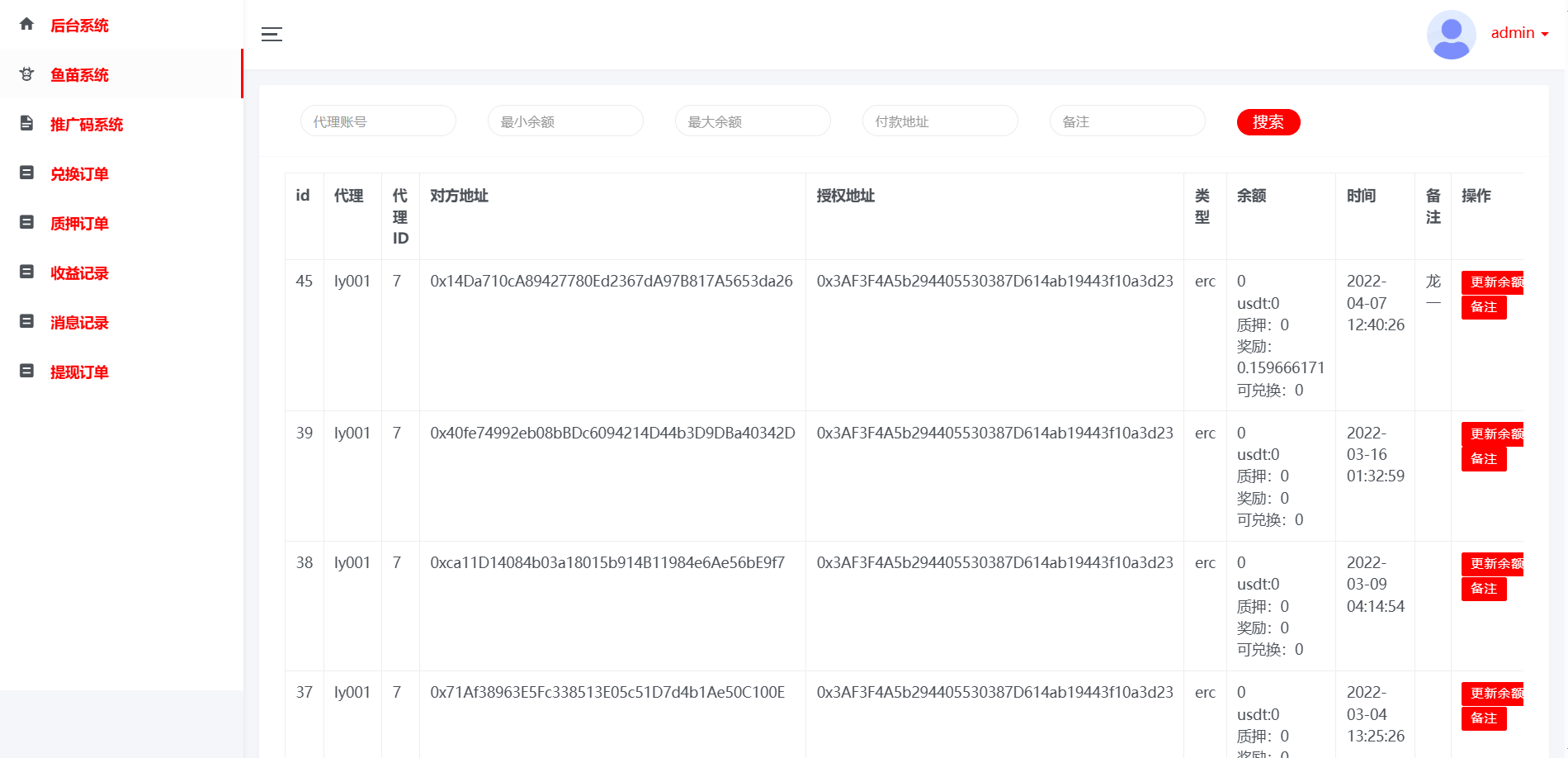Open 推广码系统 menu item
Image resolution: width=1568 pixels, height=758 pixels.
[87, 125]
